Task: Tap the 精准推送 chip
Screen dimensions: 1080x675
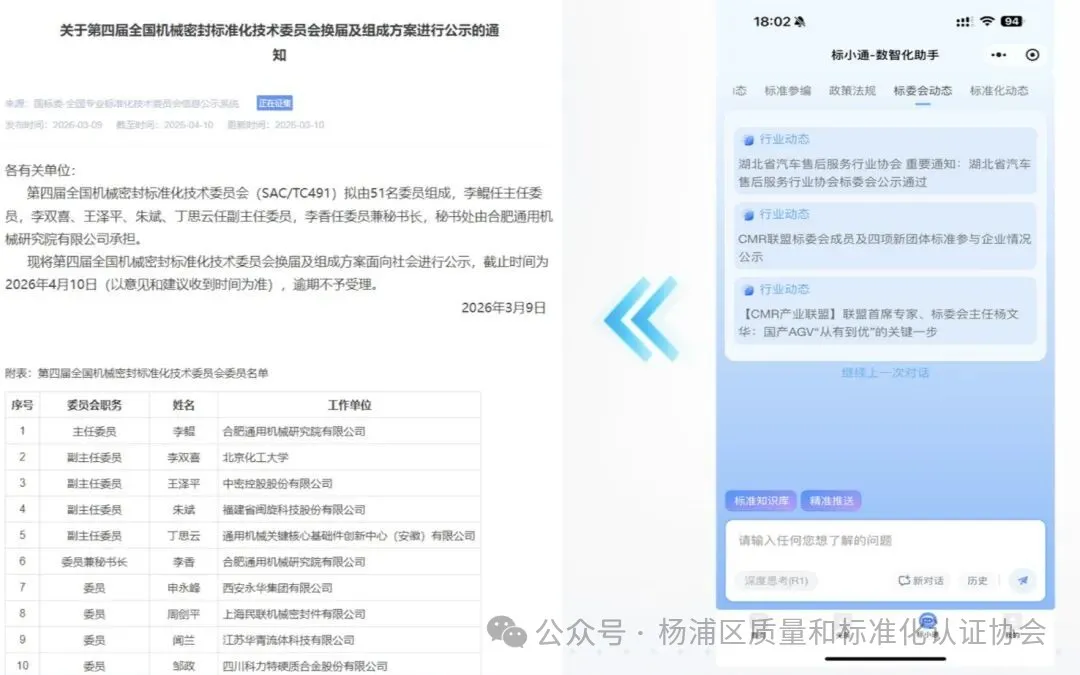Action: 830,501
